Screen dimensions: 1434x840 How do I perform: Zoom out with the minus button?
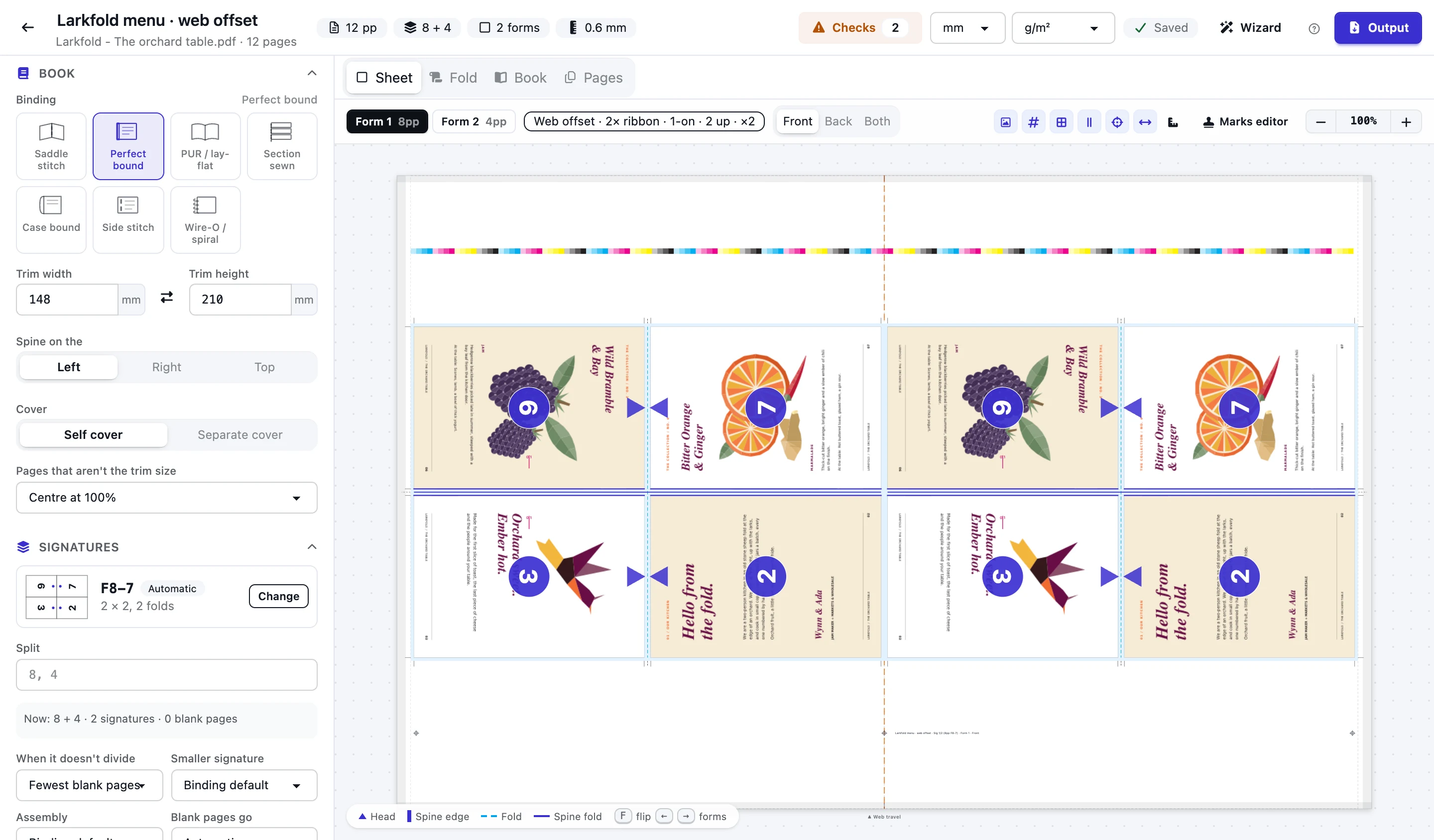1321,122
